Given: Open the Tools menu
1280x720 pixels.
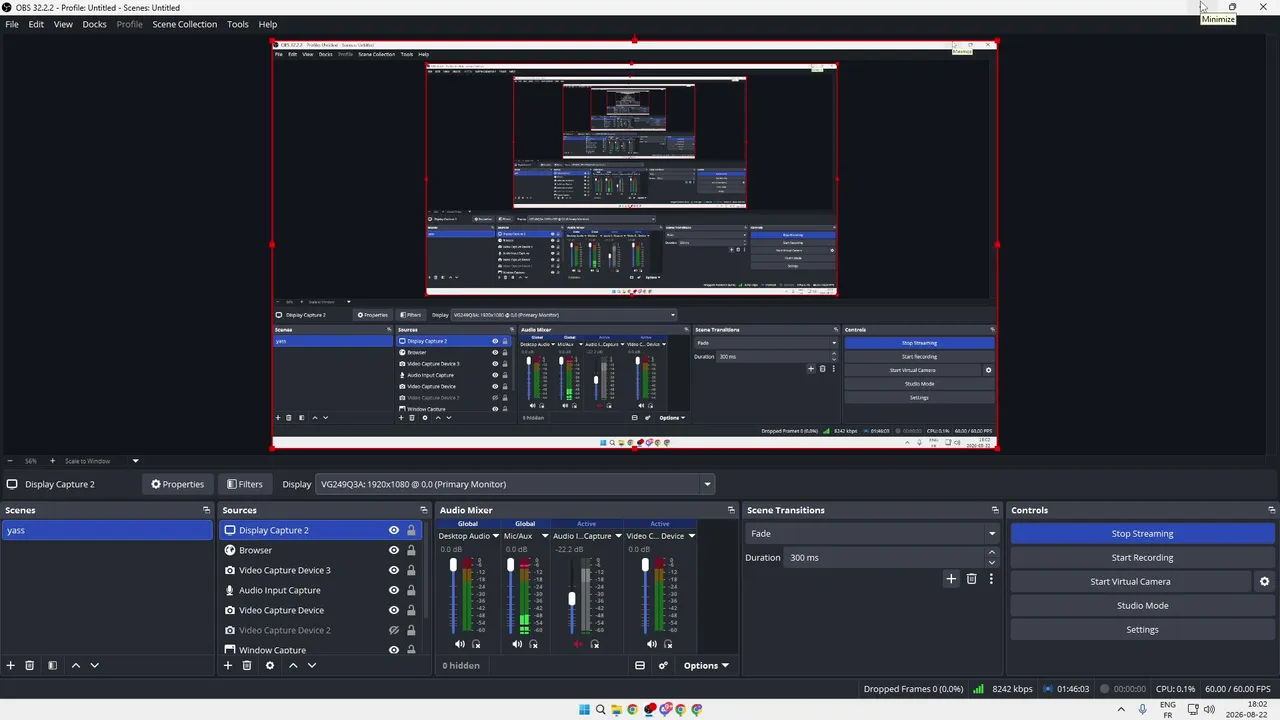Looking at the screenshot, I should 238,24.
